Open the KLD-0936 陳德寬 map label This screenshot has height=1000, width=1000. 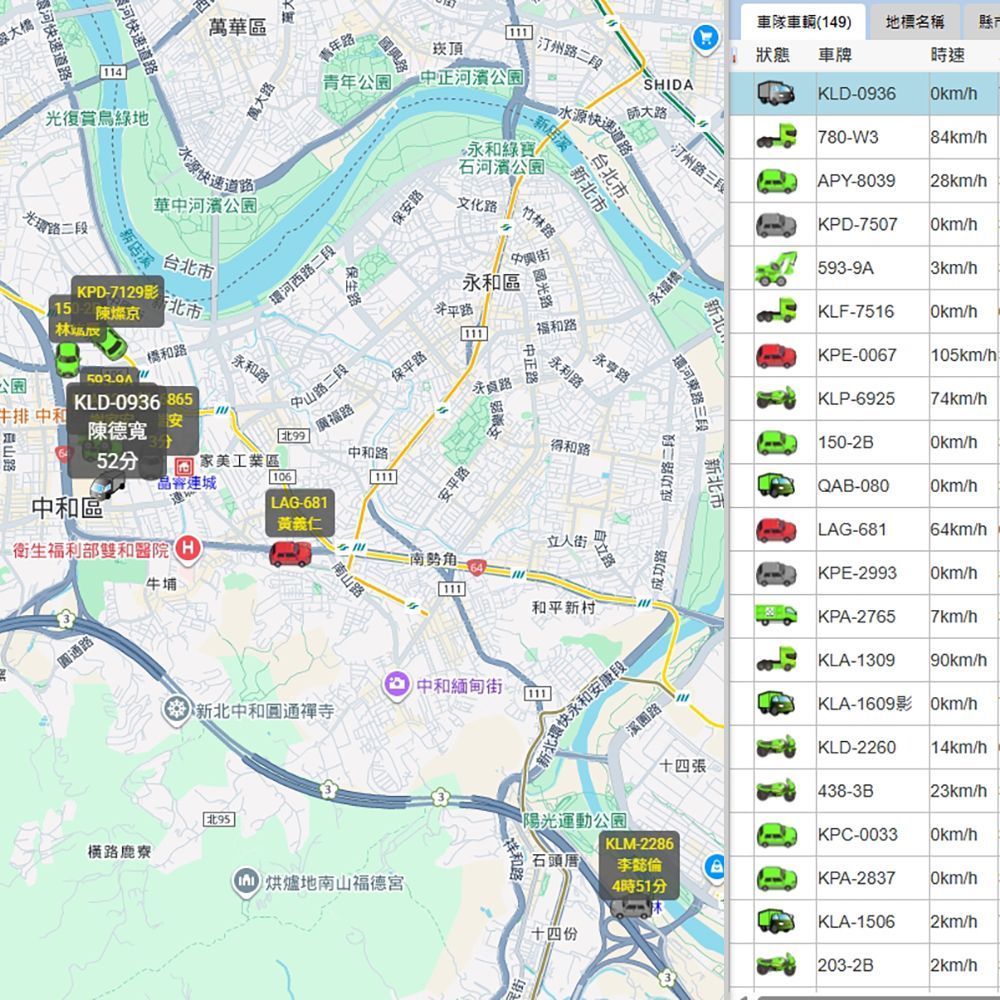[x=117, y=432]
